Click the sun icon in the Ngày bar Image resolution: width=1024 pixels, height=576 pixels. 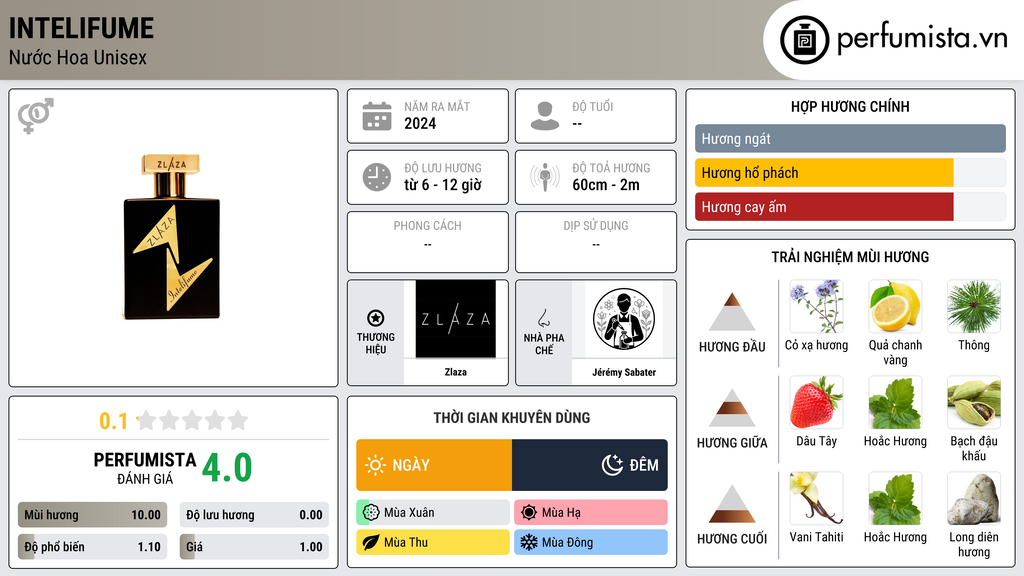(x=375, y=465)
